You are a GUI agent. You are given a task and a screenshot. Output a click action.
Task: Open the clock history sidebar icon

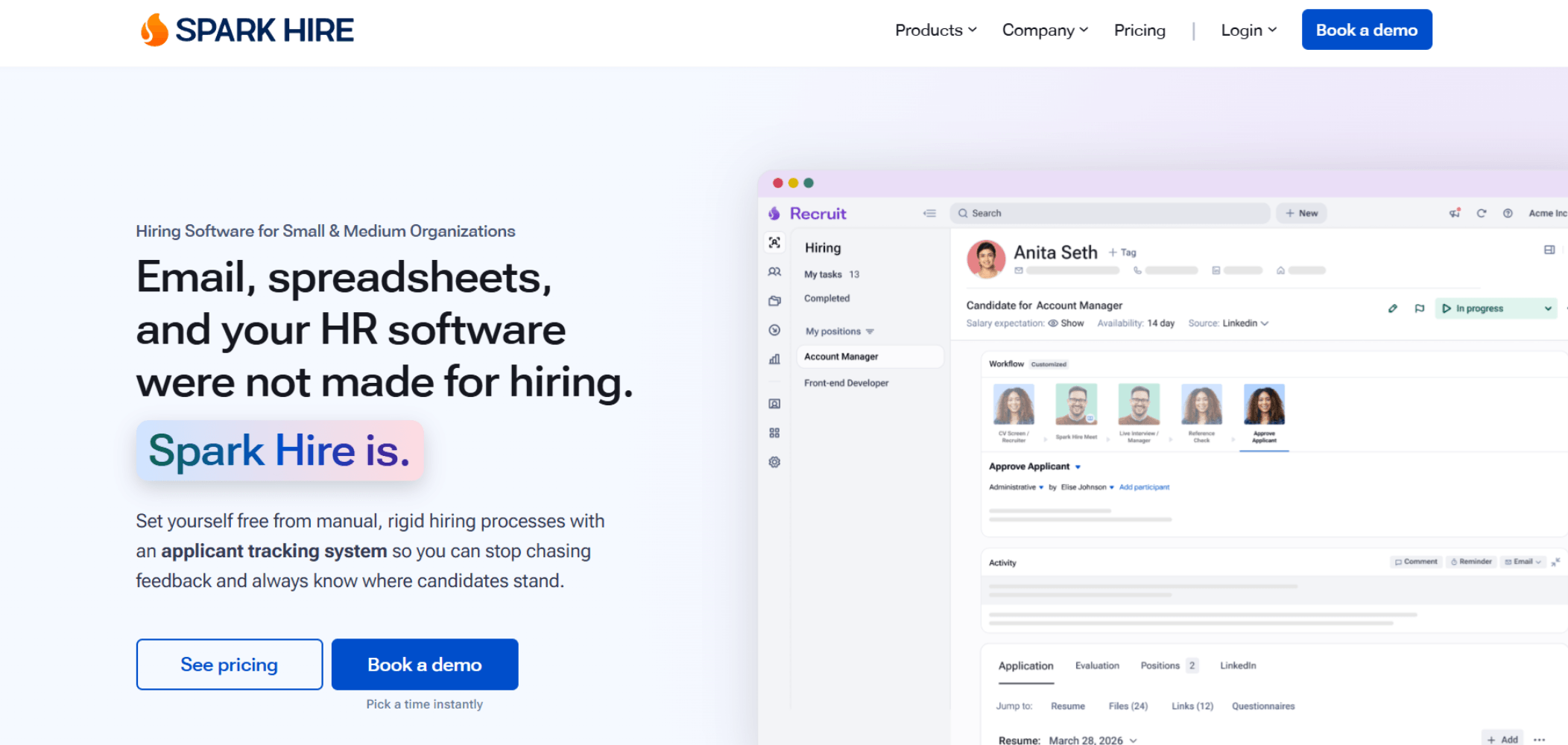[774, 330]
